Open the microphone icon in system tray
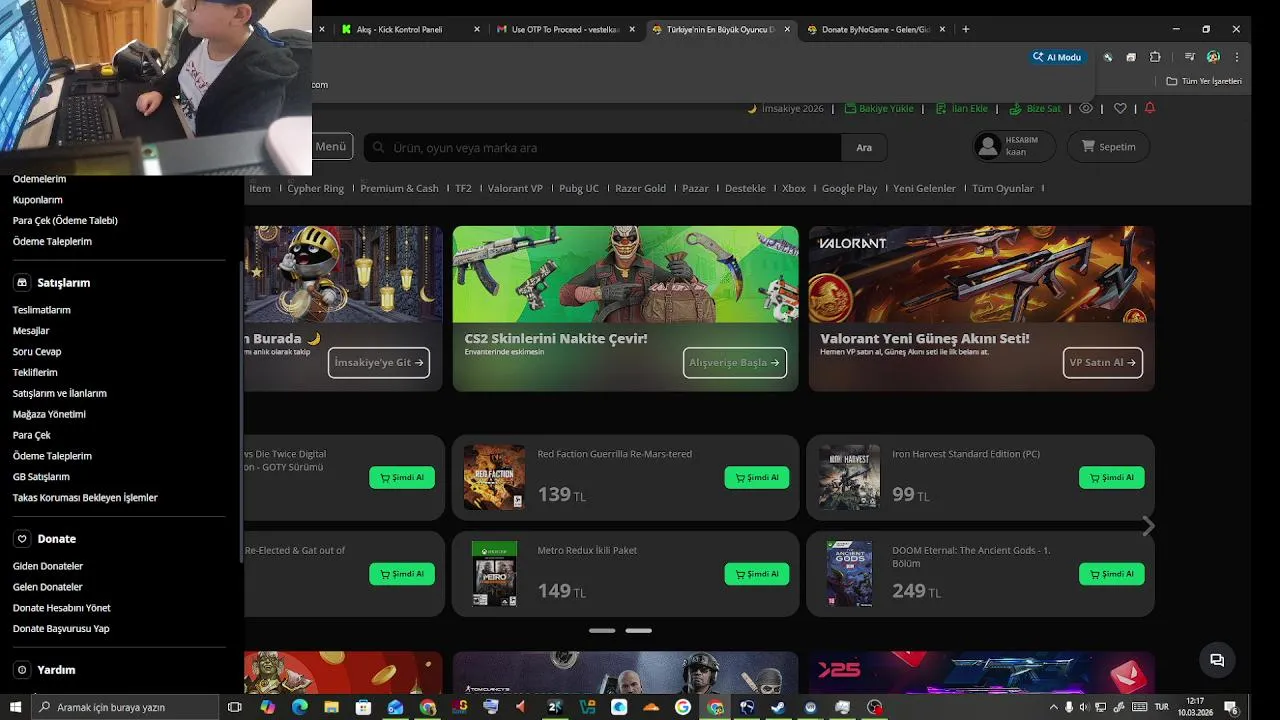 coord(1069,707)
